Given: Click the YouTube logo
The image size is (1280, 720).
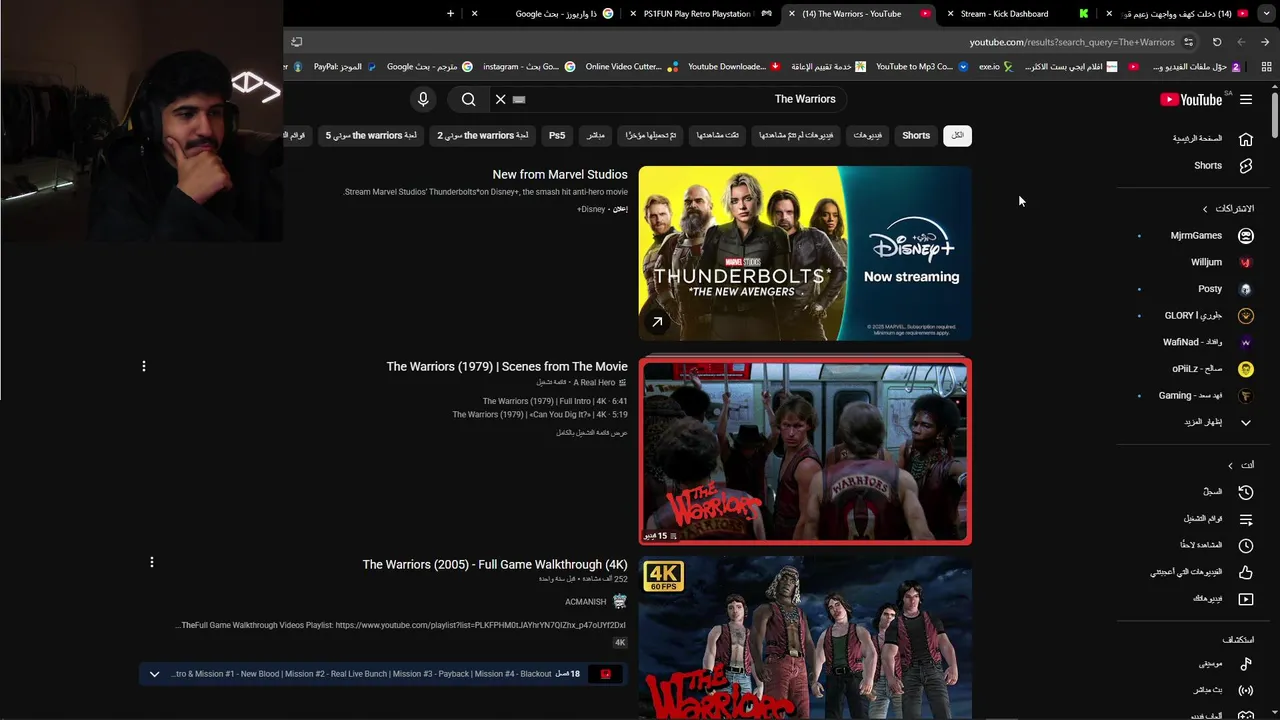Looking at the screenshot, I should pyautogui.click(x=1191, y=99).
